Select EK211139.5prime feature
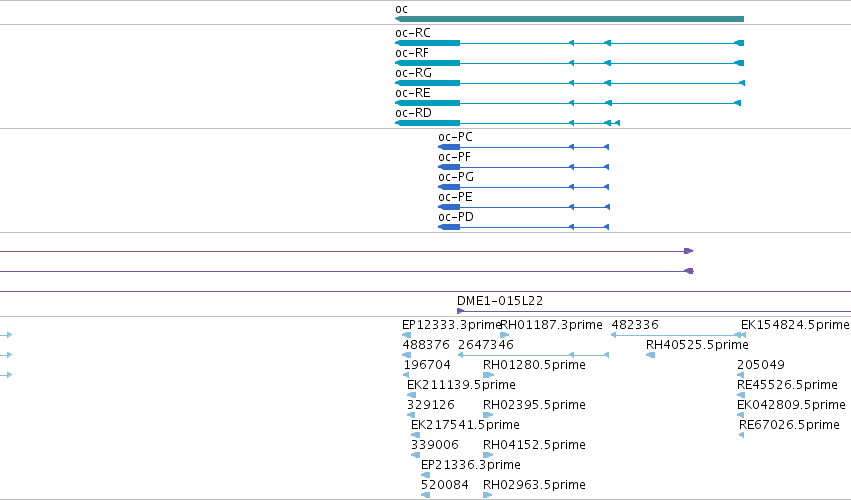Viewport: 851px width, 500px height. tap(461, 385)
